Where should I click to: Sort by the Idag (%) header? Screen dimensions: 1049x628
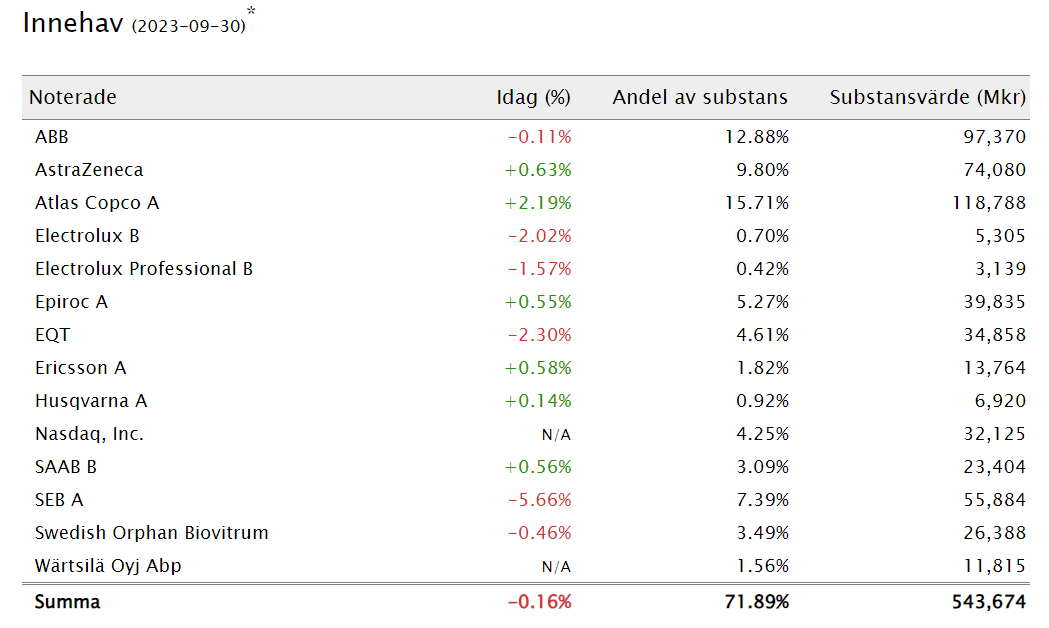click(x=533, y=98)
